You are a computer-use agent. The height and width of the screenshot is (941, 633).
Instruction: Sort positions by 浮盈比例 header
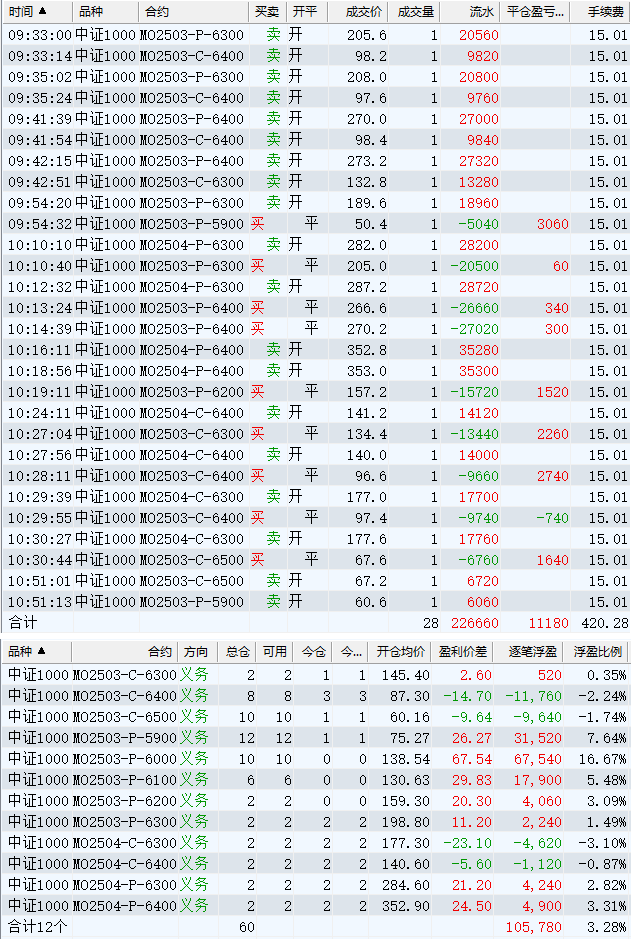598,652
